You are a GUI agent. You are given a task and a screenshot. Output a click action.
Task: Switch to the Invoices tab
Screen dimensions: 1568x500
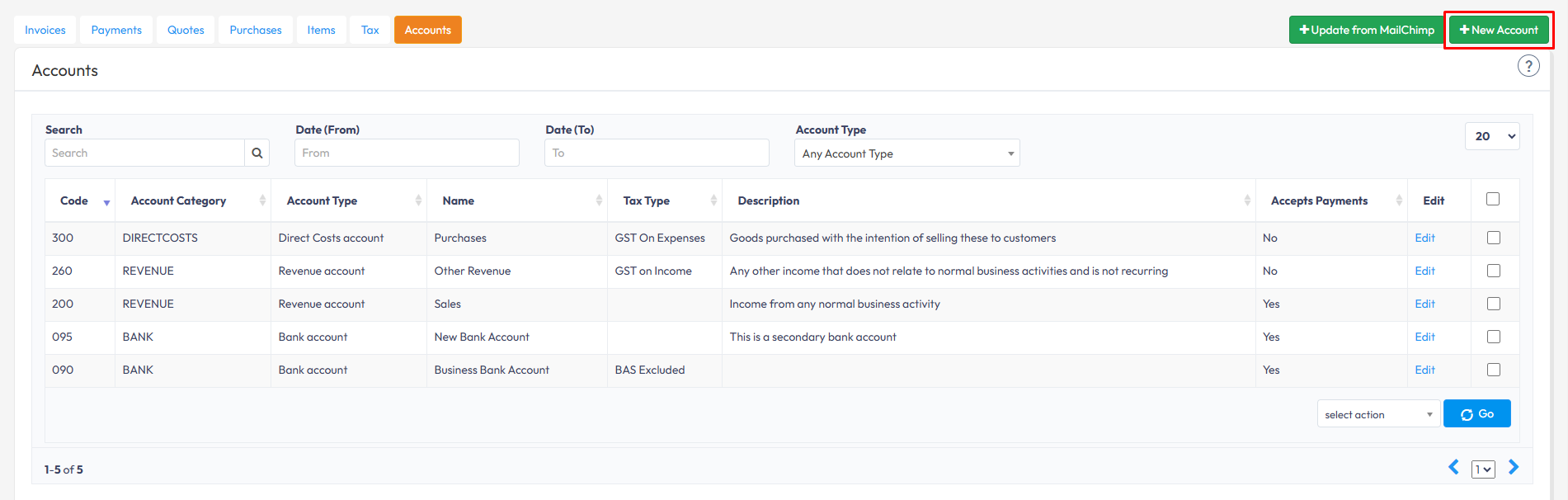coord(45,30)
